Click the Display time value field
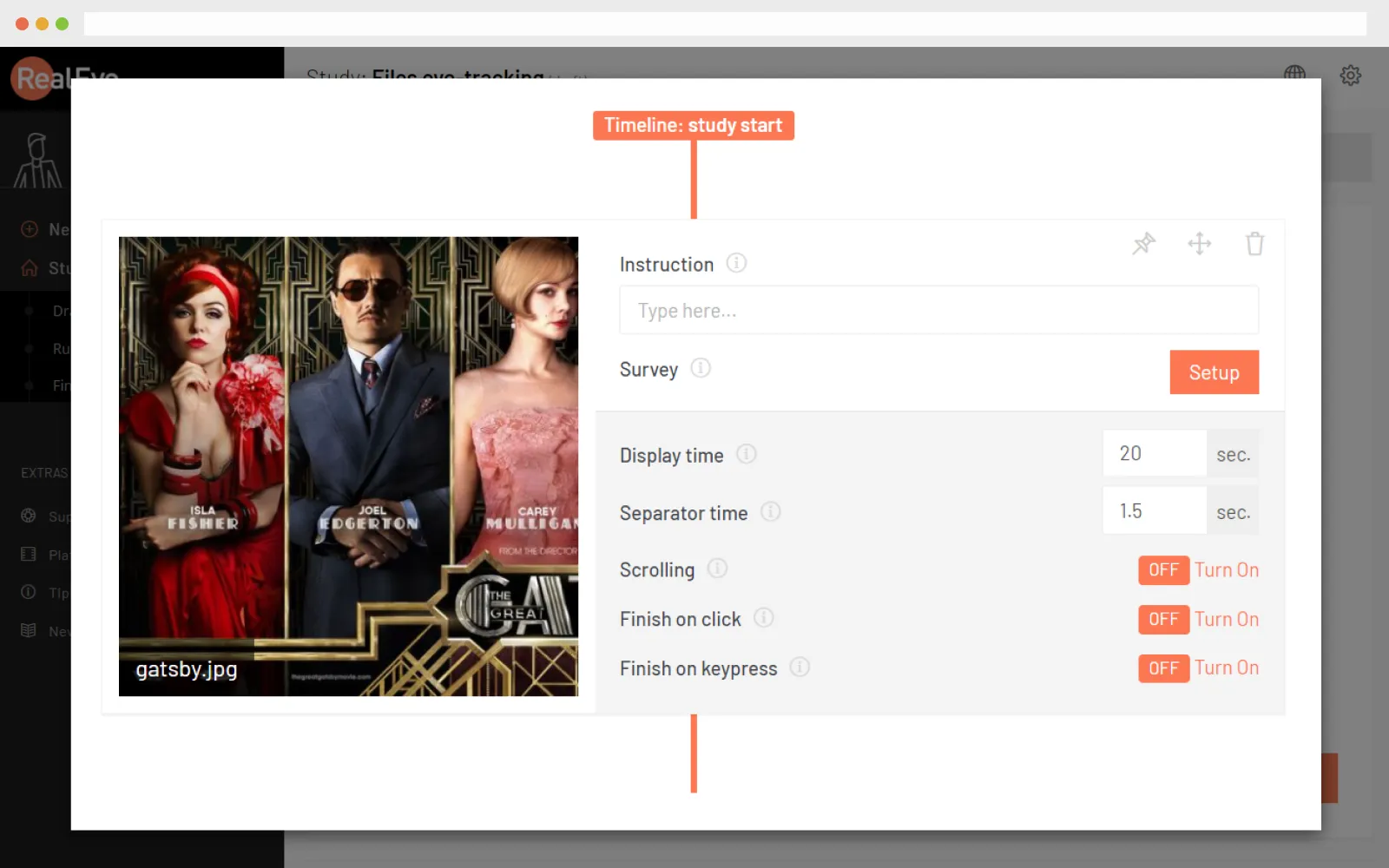Image resolution: width=1389 pixels, height=868 pixels. point(1154,454)
